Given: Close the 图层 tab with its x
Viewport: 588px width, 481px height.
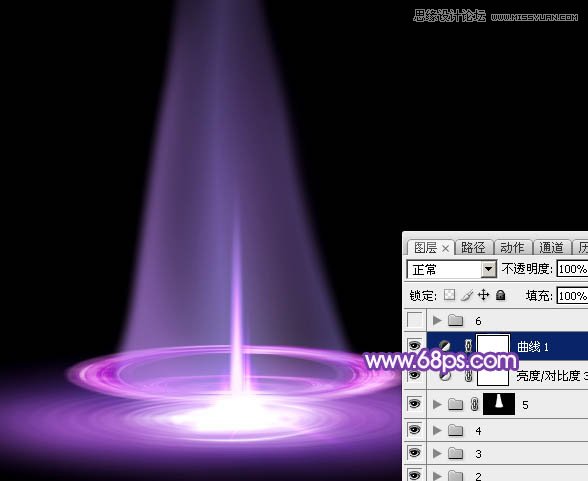Looking at the screenshot, I should [446, 249].
